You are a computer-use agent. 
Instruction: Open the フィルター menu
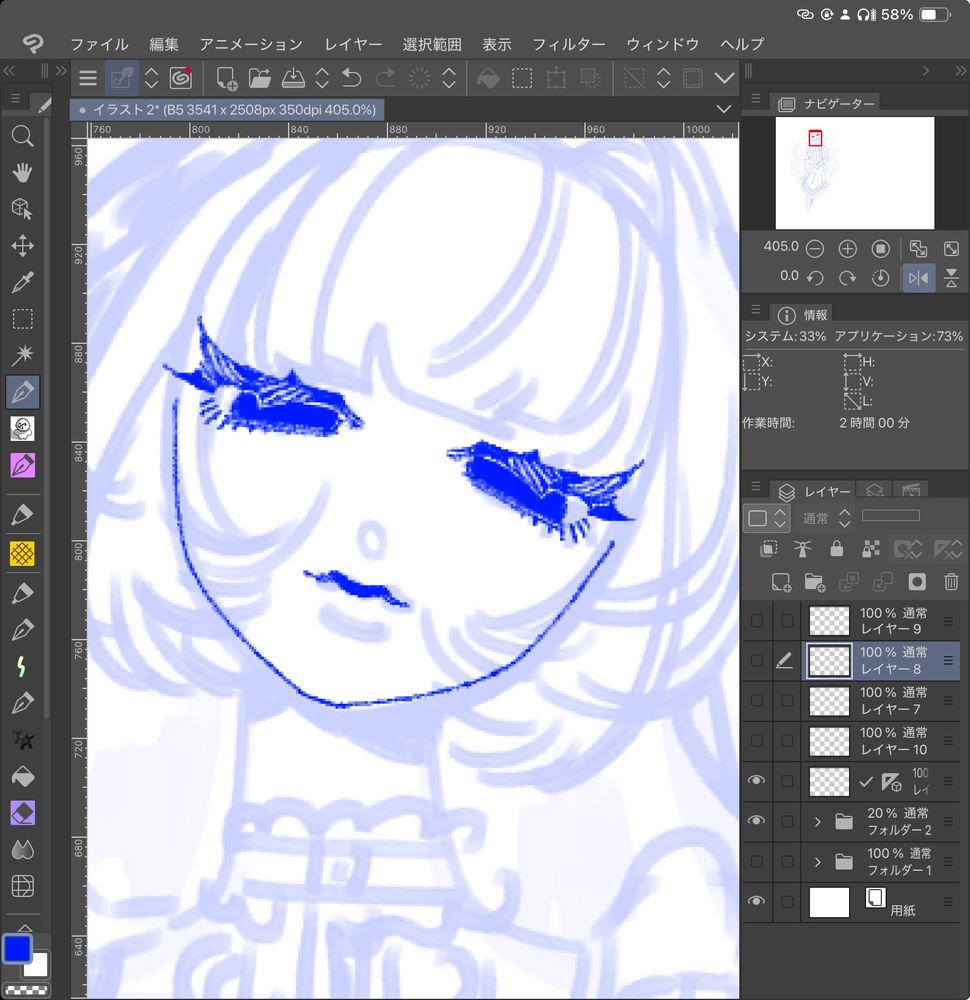(x=569, y=44)
